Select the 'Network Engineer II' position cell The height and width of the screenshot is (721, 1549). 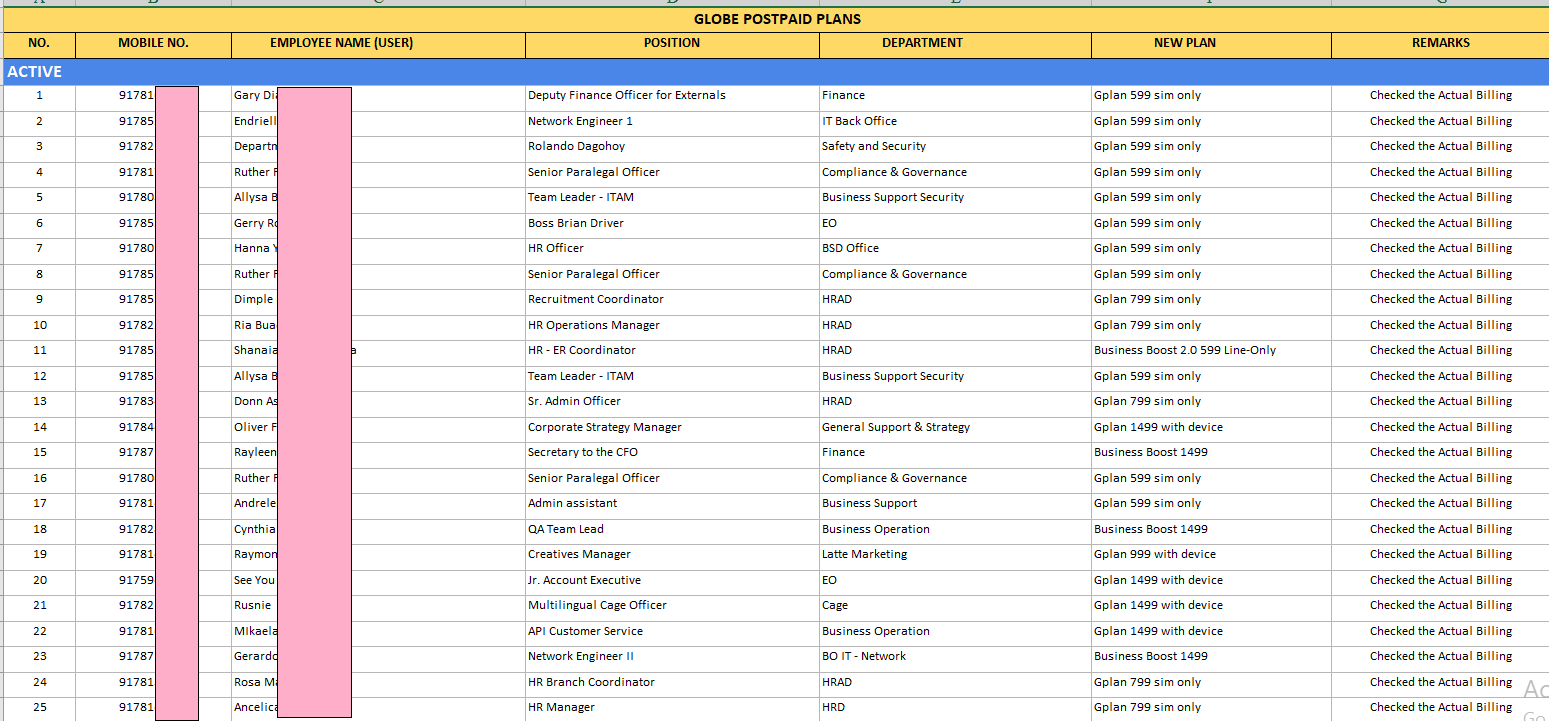pos(672,657)
